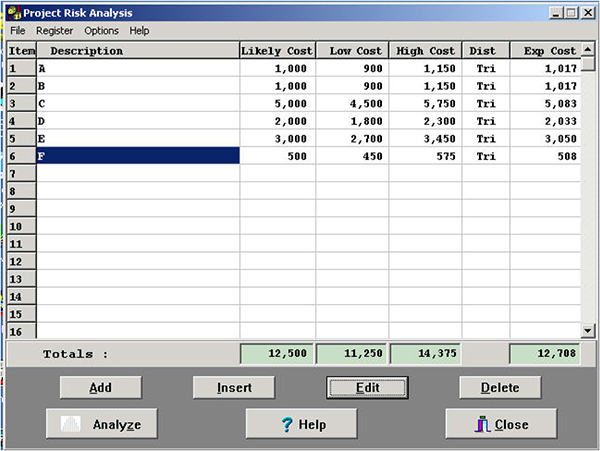Select description cell C
Screen dimensions: 600x451
138,103
